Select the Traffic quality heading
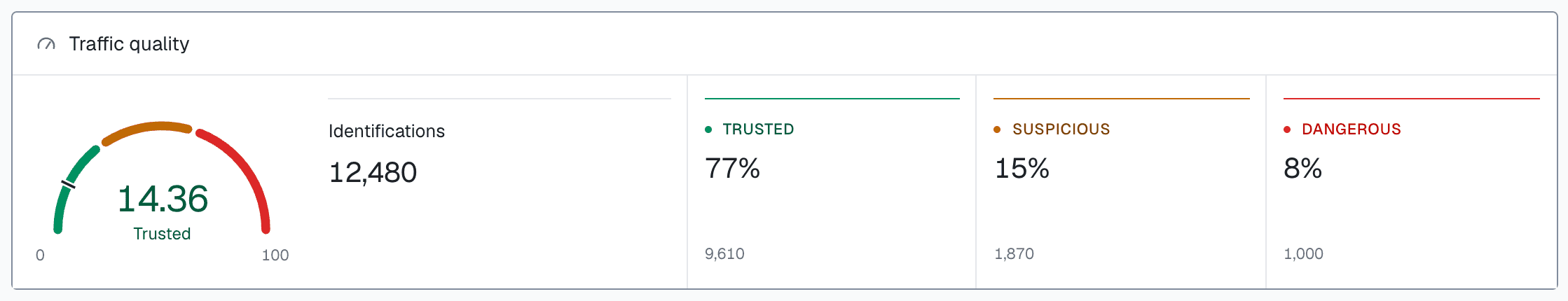 point(129,44)
